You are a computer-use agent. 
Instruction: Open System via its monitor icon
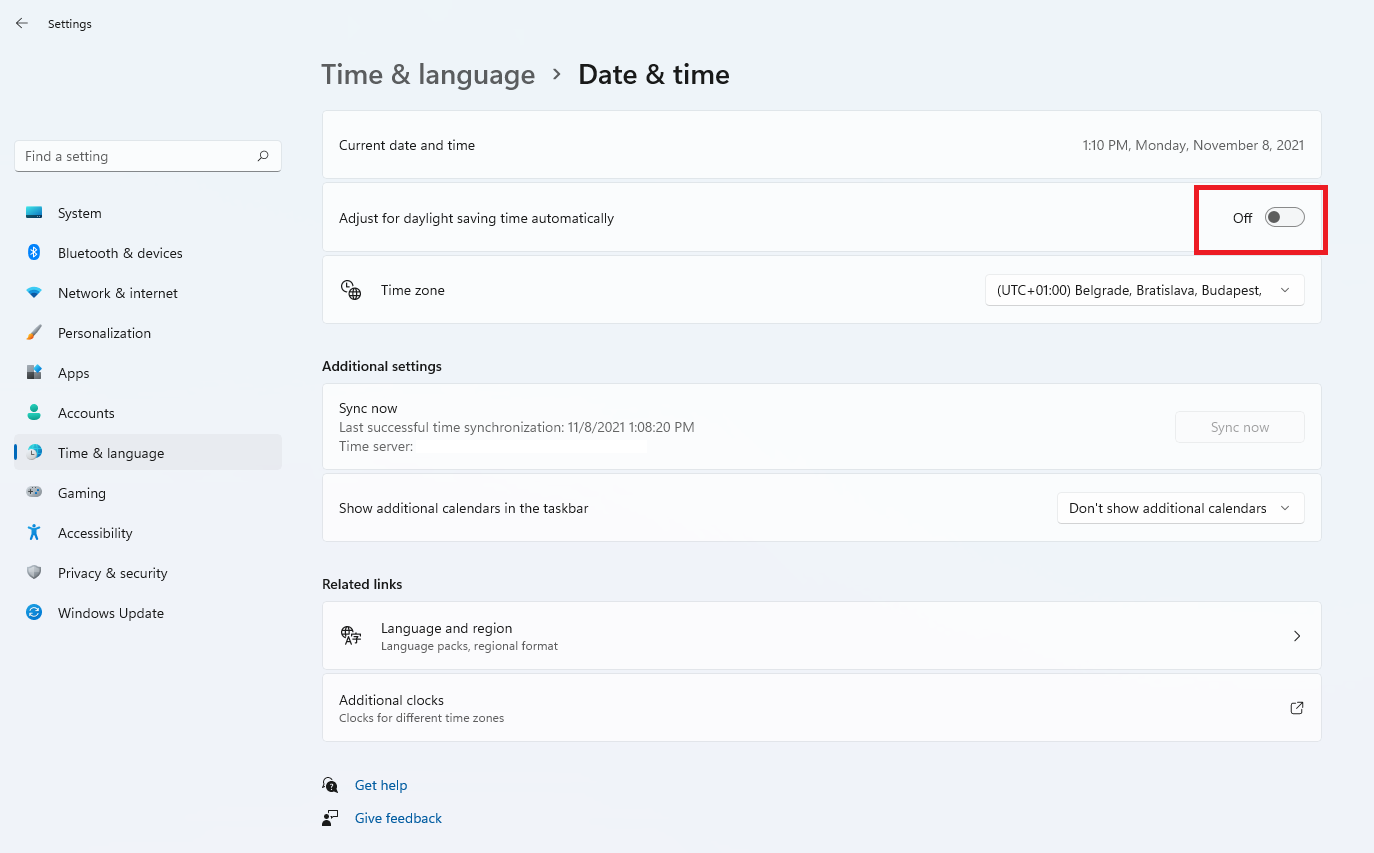click(x=34, y=213)
